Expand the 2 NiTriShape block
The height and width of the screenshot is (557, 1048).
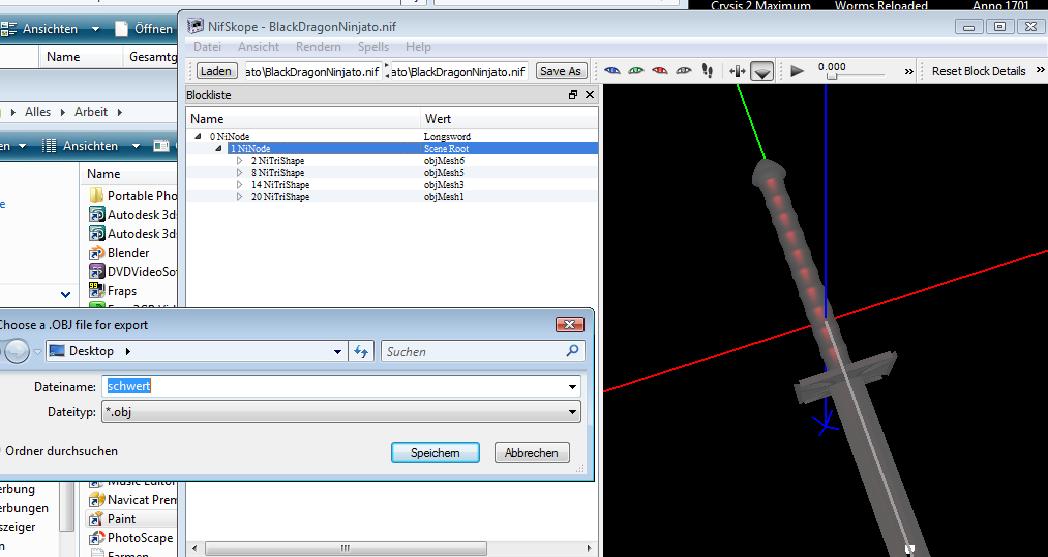tap(240, 161)
